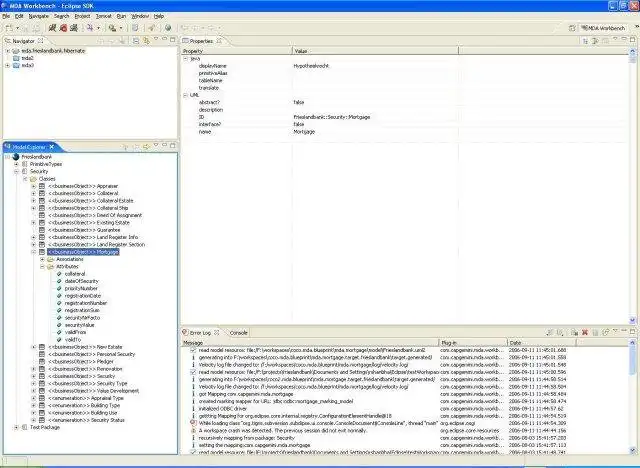Select the MDA Workbench perspective button
The width and height of the screenshot is (640, 468).
pyautogui.click(x=603, y=28)
